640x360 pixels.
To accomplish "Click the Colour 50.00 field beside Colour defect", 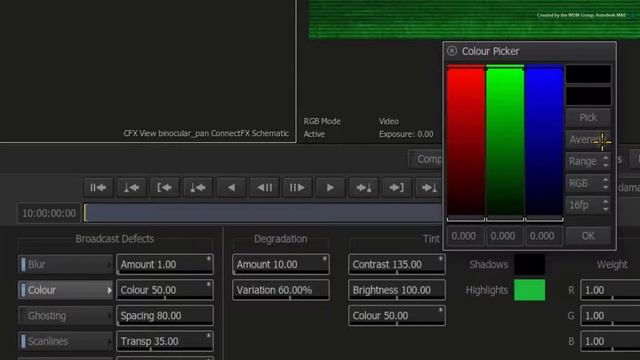I will pos(165,290).
